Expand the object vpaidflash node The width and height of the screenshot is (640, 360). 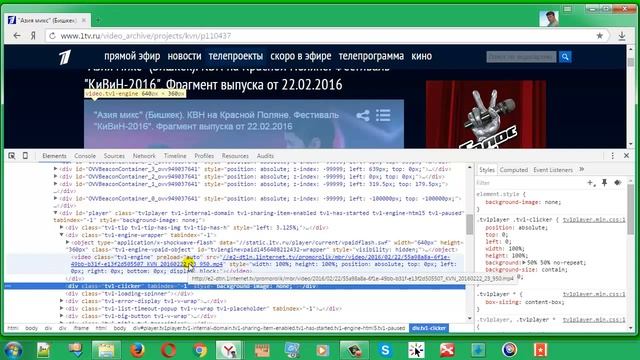68,242
